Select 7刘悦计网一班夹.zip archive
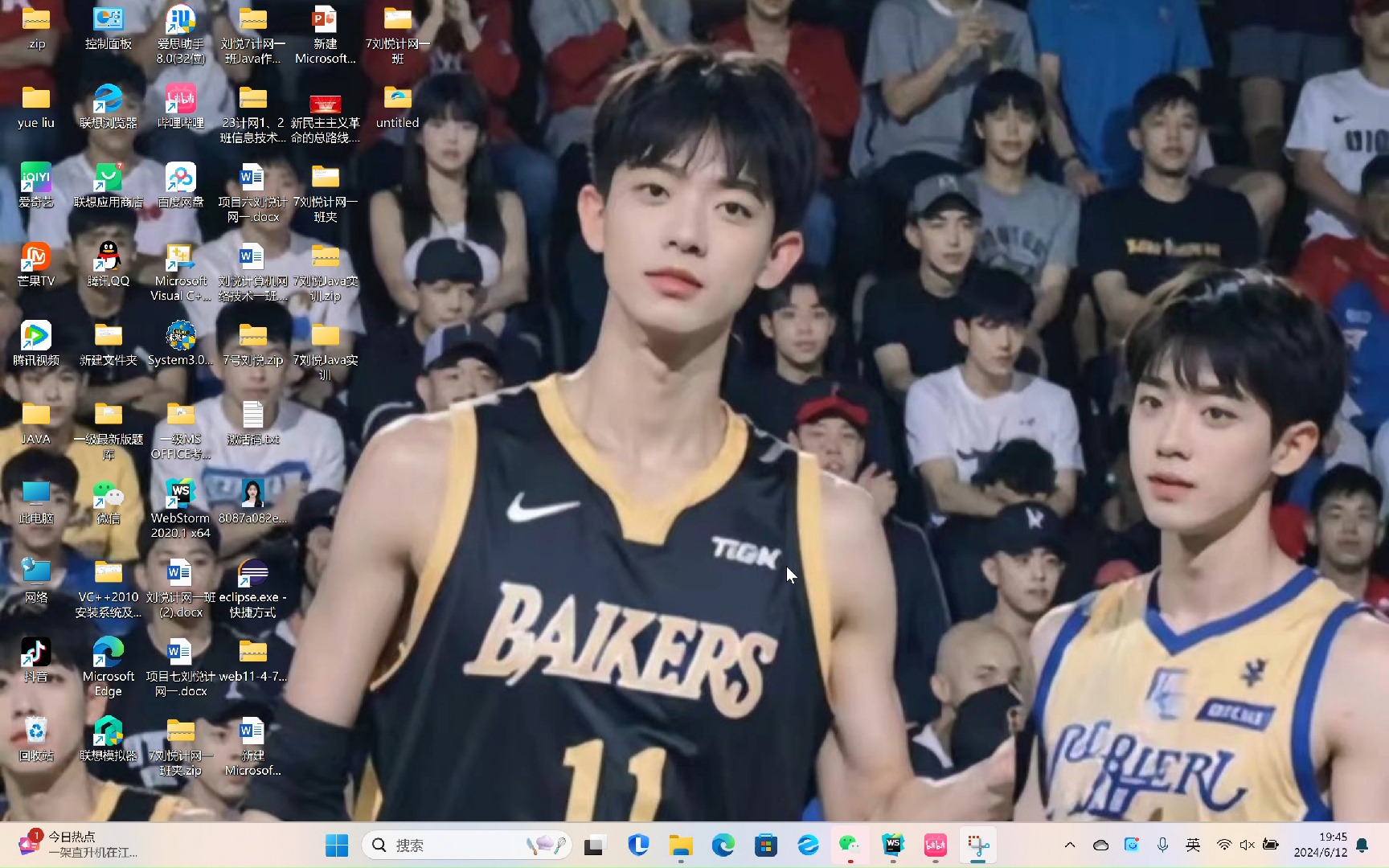The width and height of the screenshot is (1389, 868). click(180, 747)
